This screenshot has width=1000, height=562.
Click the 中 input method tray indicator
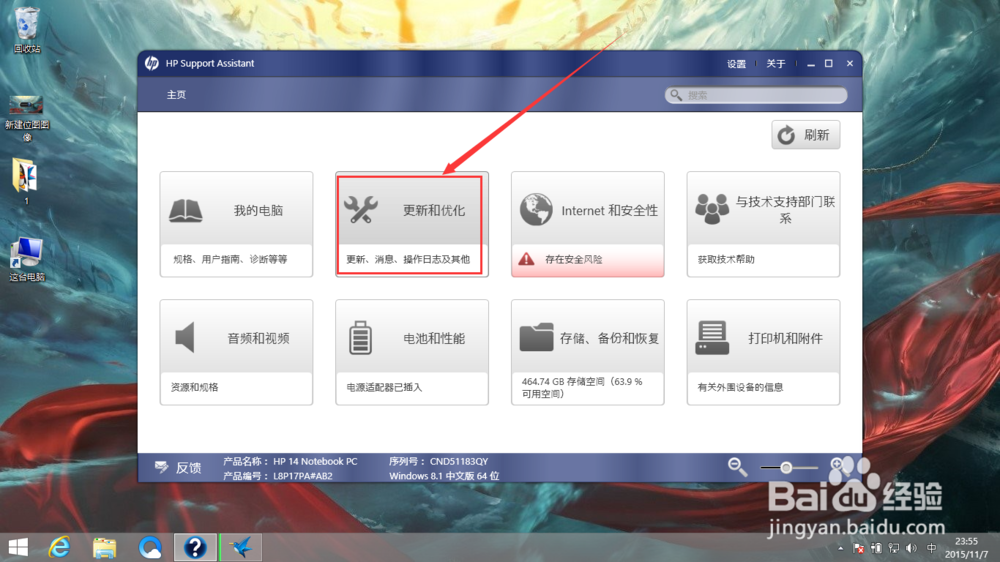click(x=932, y=548)
